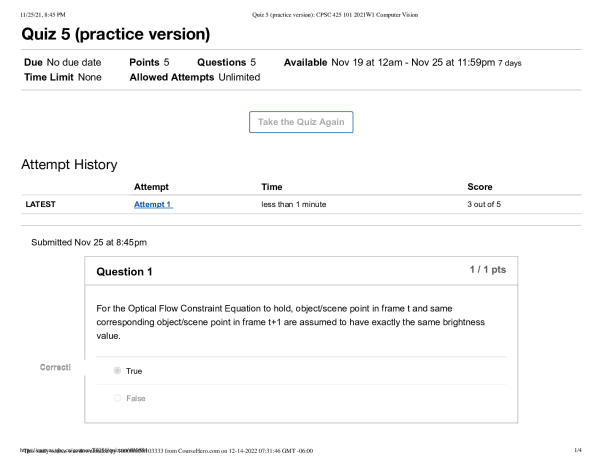Click the Score column header
Image resolution: width=602 pixels, height=465 pixels.
[x=479, y=187]
